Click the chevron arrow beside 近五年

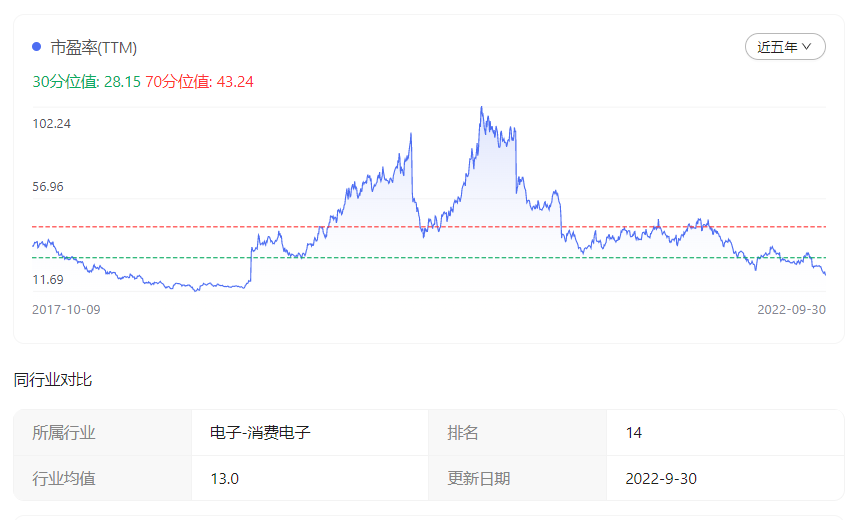click(807, 47)
